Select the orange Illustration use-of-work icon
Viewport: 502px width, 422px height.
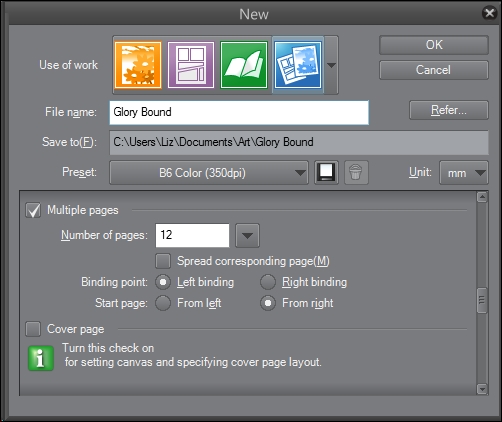pos(138,65)
